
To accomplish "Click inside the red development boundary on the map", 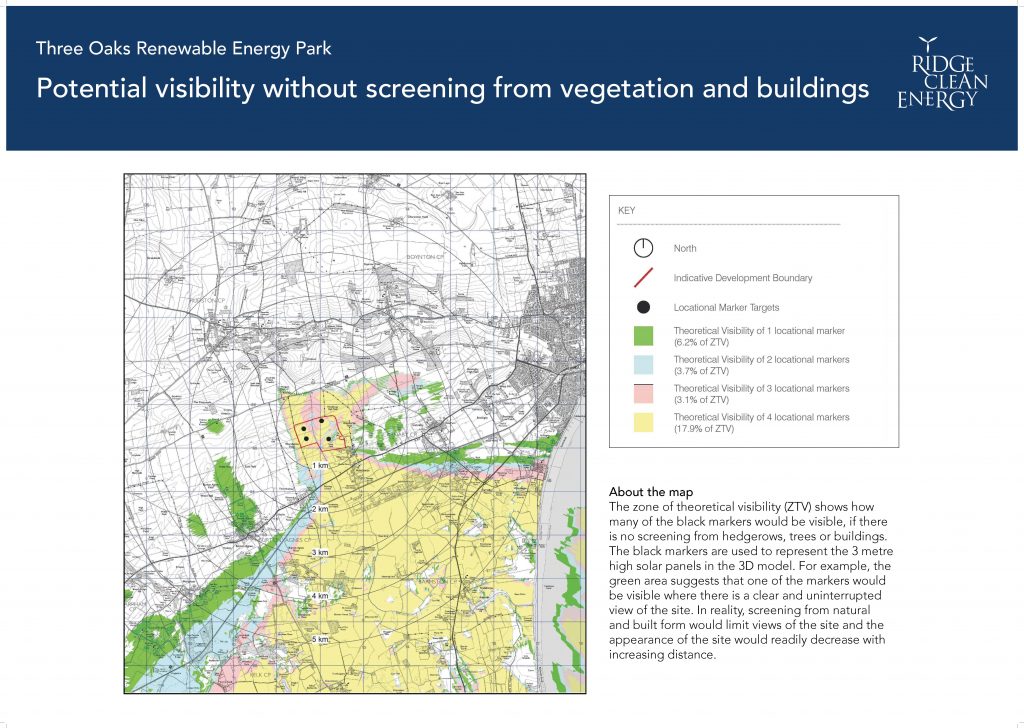I will pos(320,432).
